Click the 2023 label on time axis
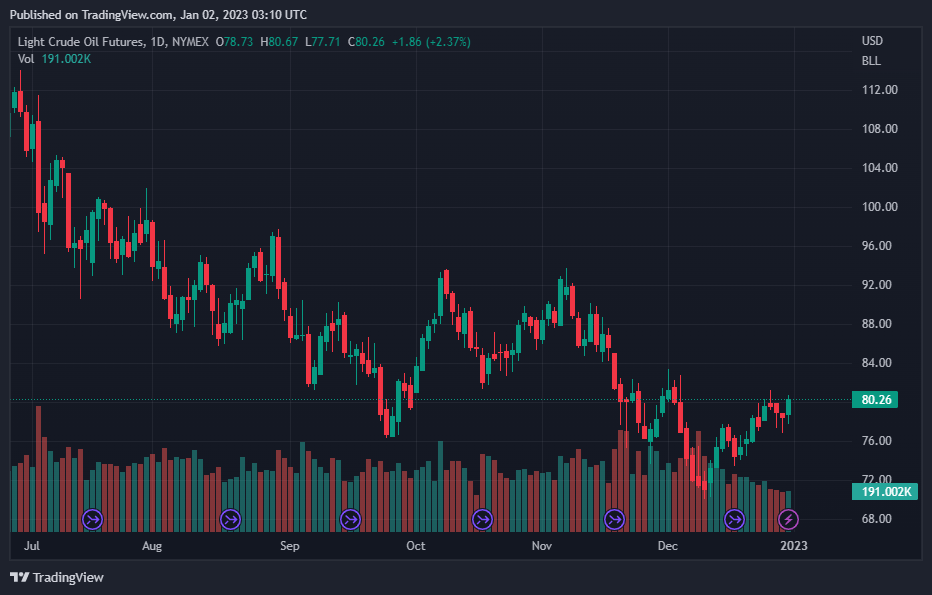The height and width of the screenshot is (595, 932). point(794,546)
